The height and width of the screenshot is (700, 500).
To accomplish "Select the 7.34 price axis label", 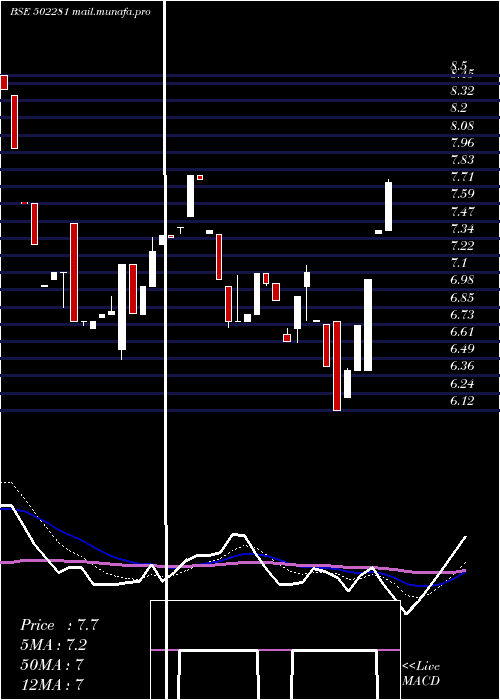I will 462,229.
